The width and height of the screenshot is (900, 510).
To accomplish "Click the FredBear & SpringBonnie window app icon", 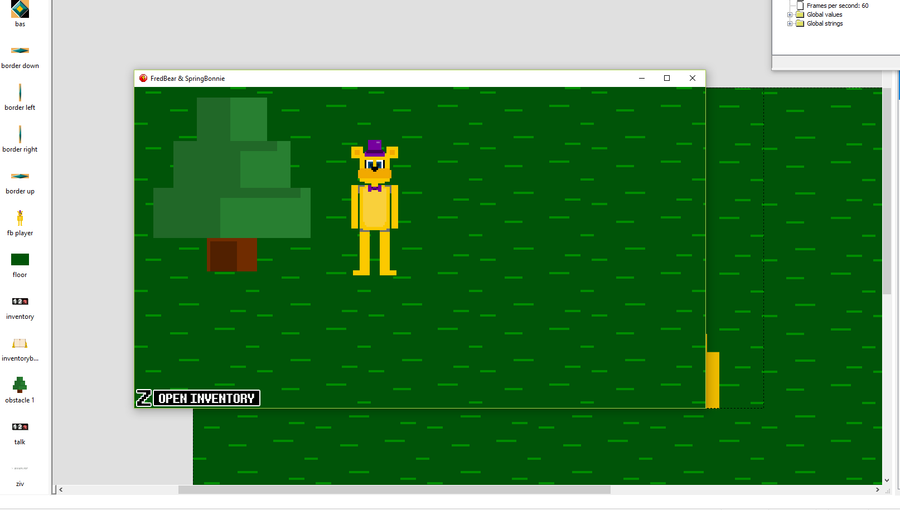I will pos(143,78).
